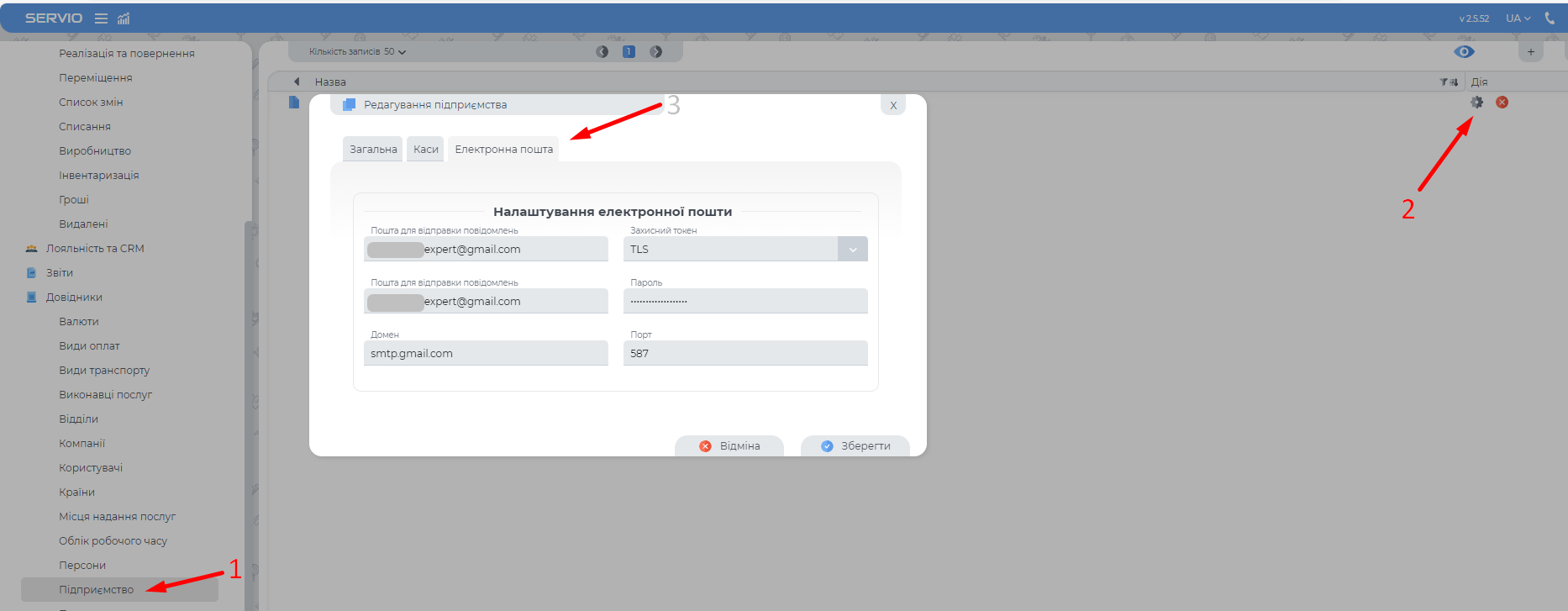Open the Кількість записів 50 dropdown
This screenshot has height=611, width=1568.
tap(357, 52)
